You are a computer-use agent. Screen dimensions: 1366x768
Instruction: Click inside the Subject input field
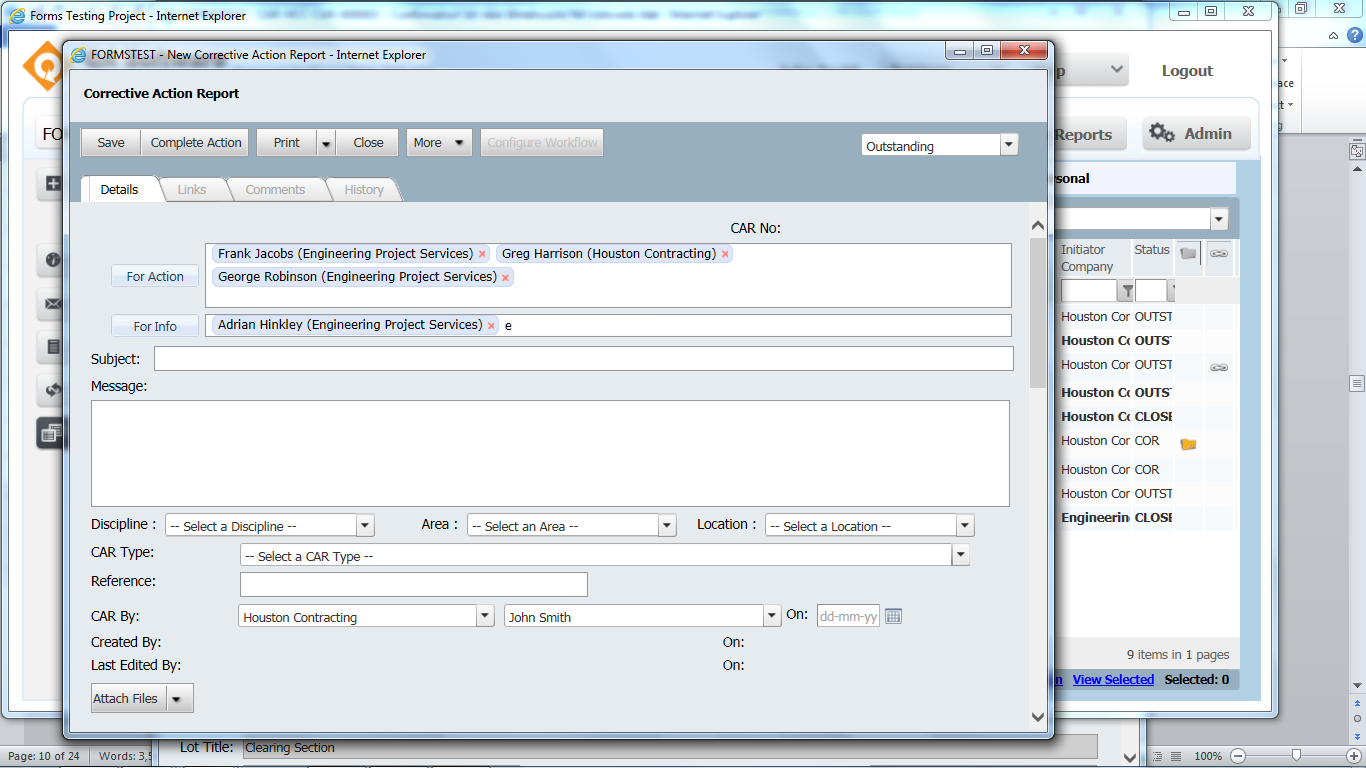pos(583,358)
